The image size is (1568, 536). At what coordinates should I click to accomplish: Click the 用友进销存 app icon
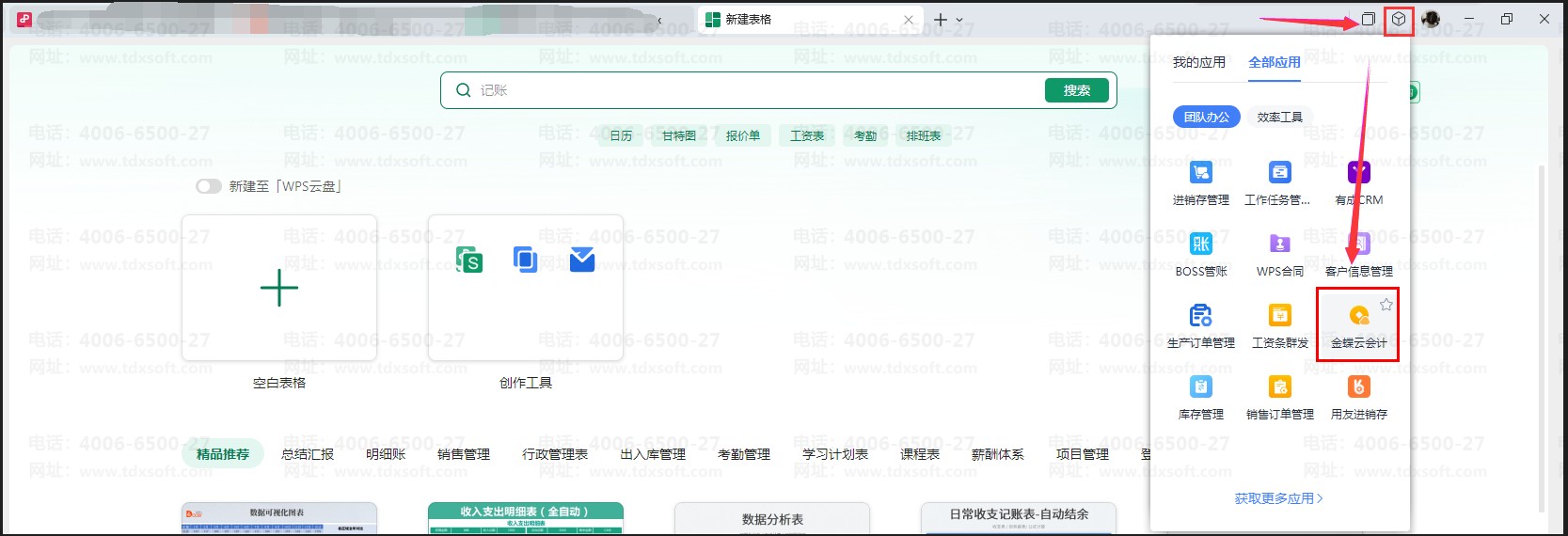(x=1358, y=387)
